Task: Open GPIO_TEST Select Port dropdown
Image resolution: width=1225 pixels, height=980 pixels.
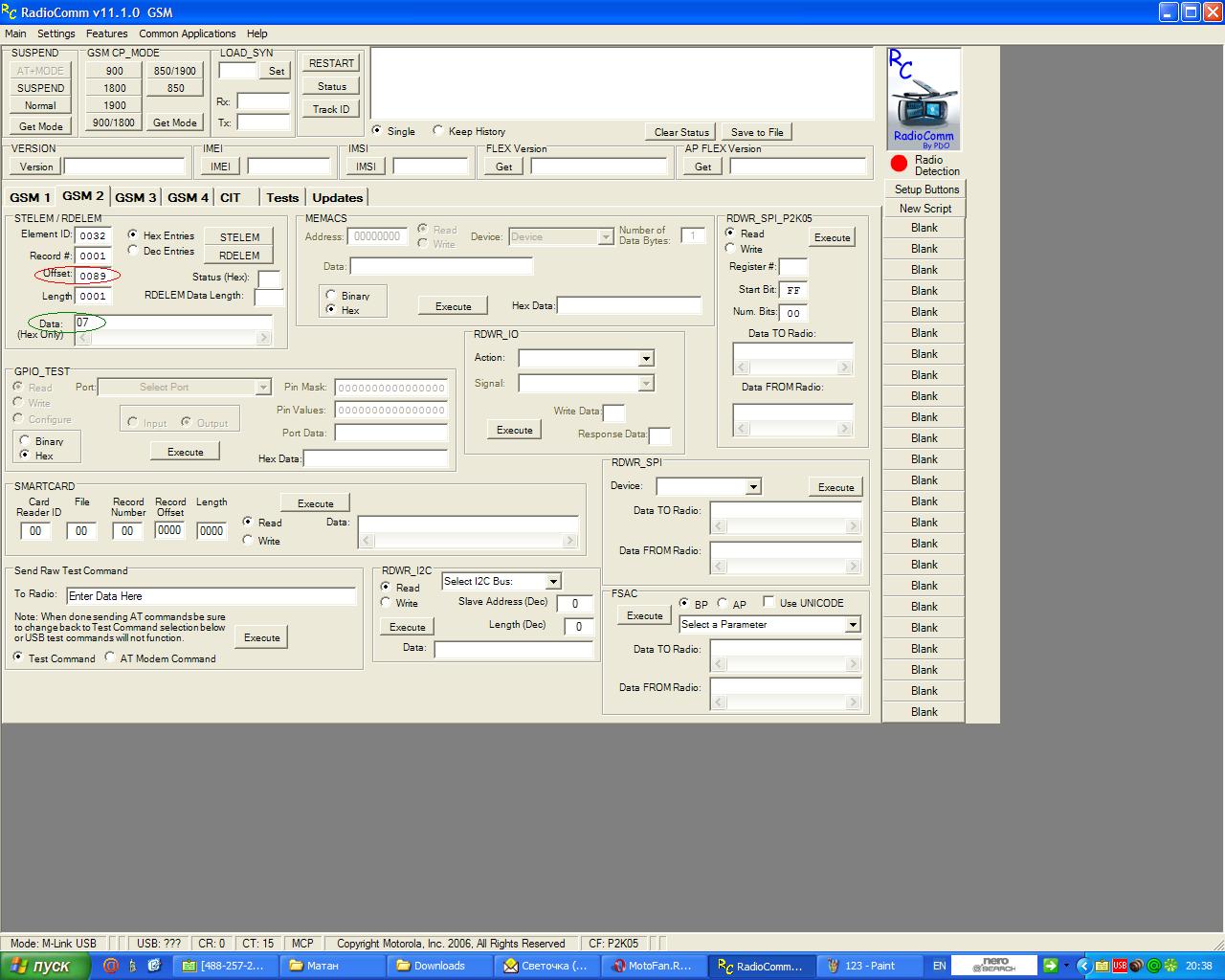Action: pos(262,387)
